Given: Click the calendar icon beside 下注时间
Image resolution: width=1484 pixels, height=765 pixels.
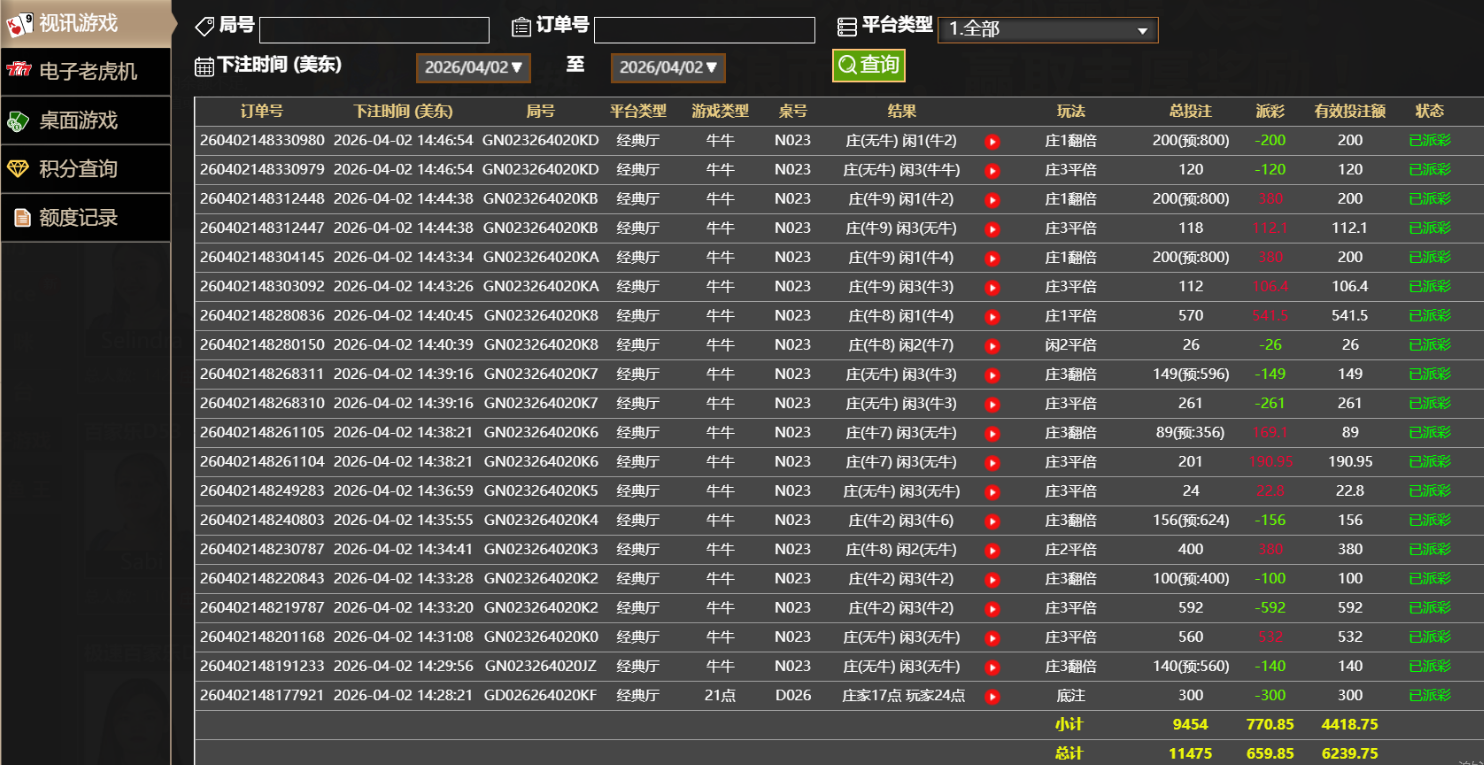Looking at the screenshot, I should click(204, 67).
